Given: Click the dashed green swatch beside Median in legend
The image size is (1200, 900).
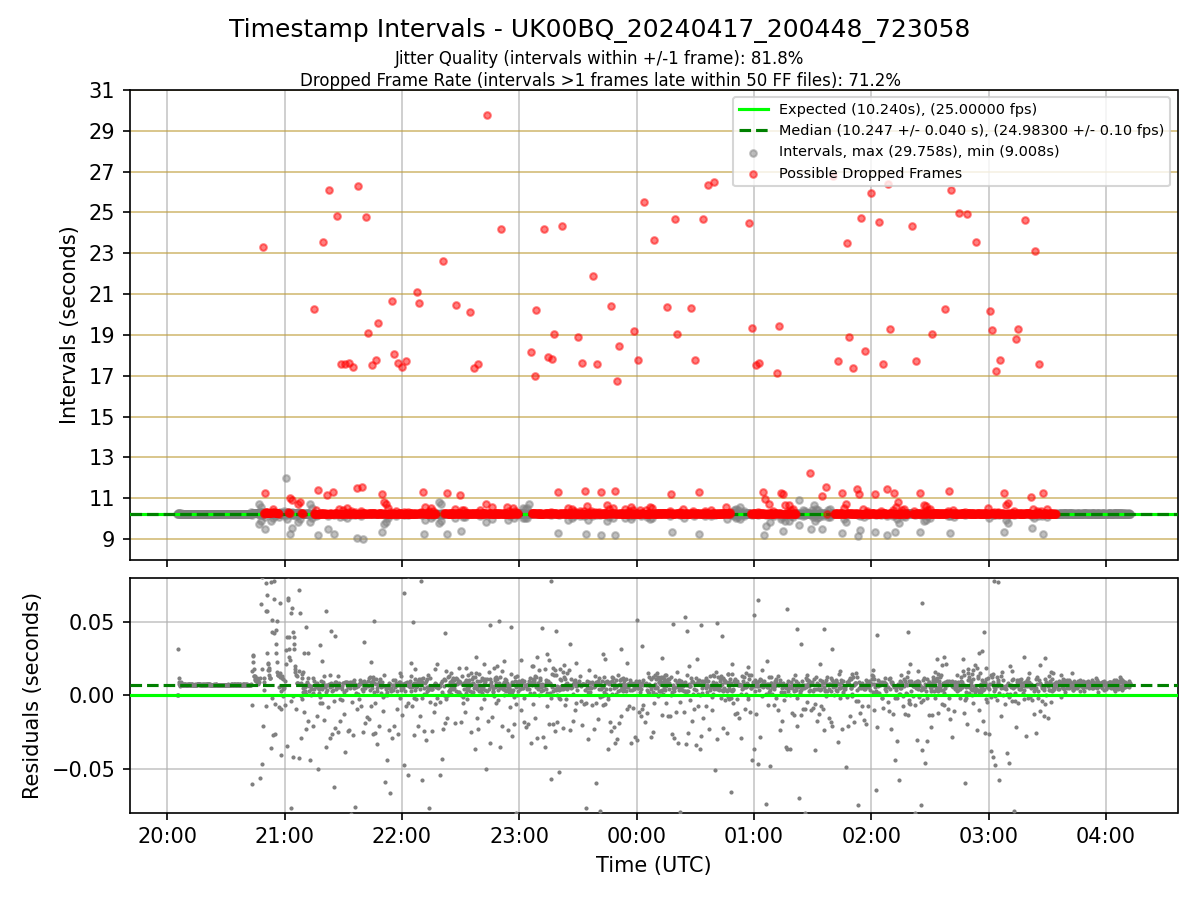Looking at the screenshot, I should [x=753, y=130].
